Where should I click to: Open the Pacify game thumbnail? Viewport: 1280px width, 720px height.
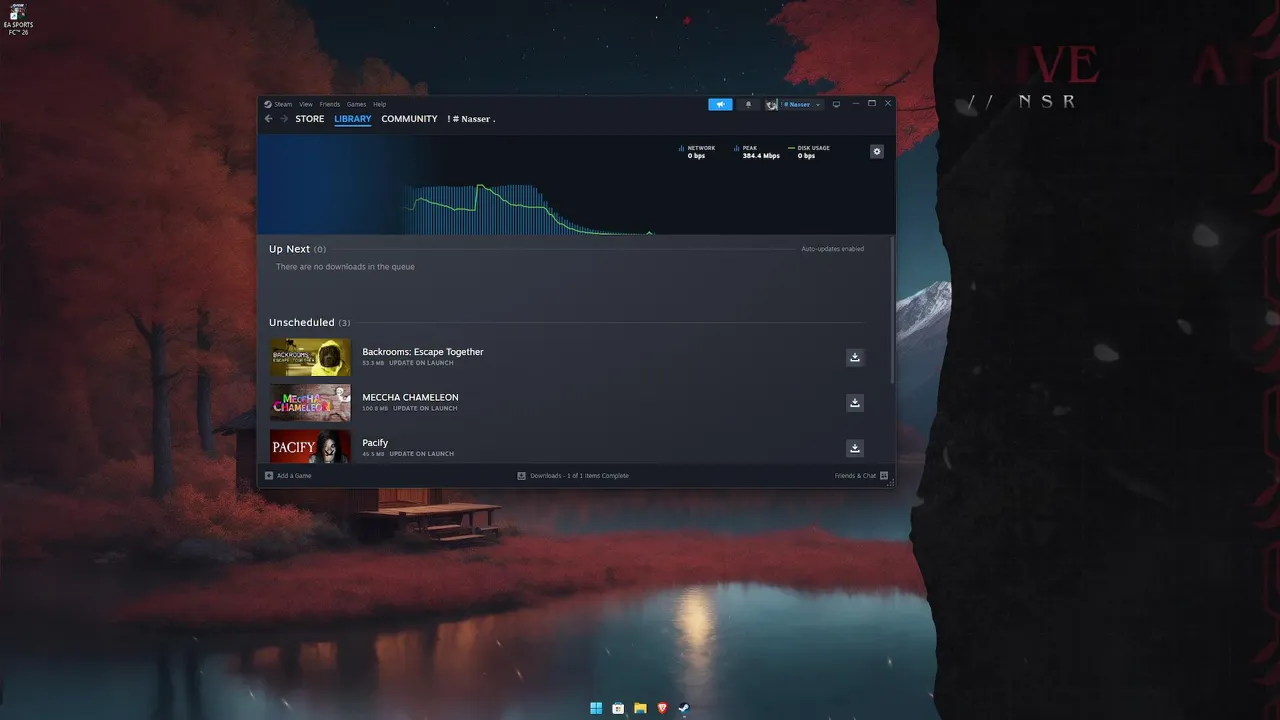coord(310,446)
